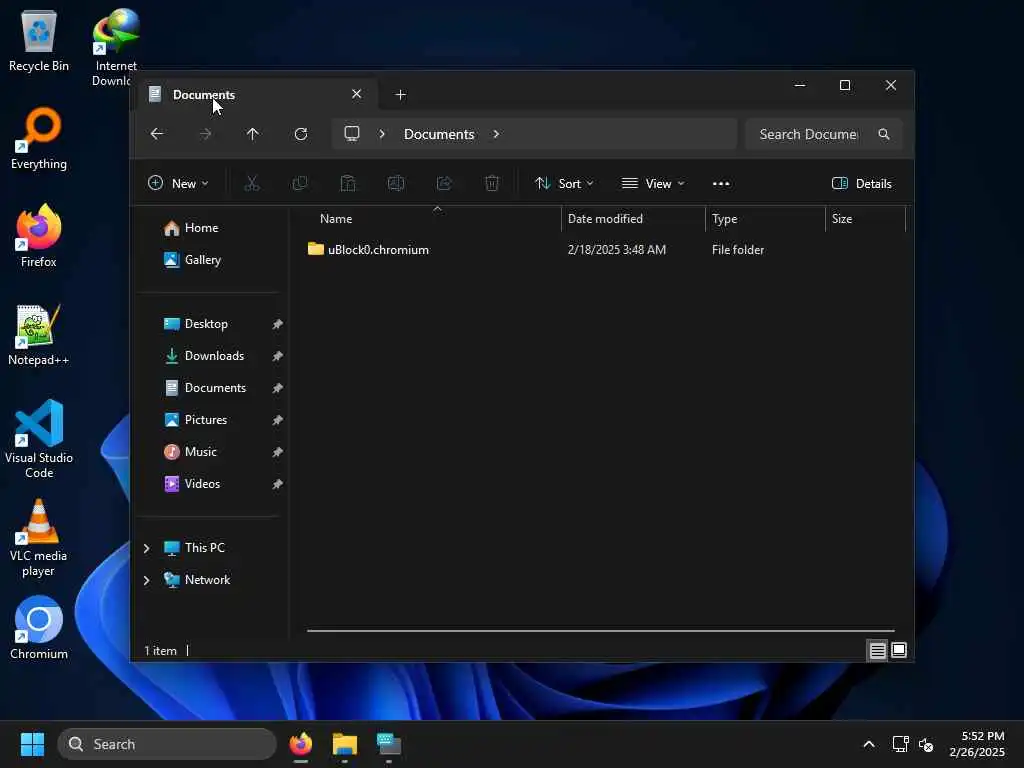Open Music in navigation pane
This screenshot has width=1024, height=768.
(x=200, y=452)
